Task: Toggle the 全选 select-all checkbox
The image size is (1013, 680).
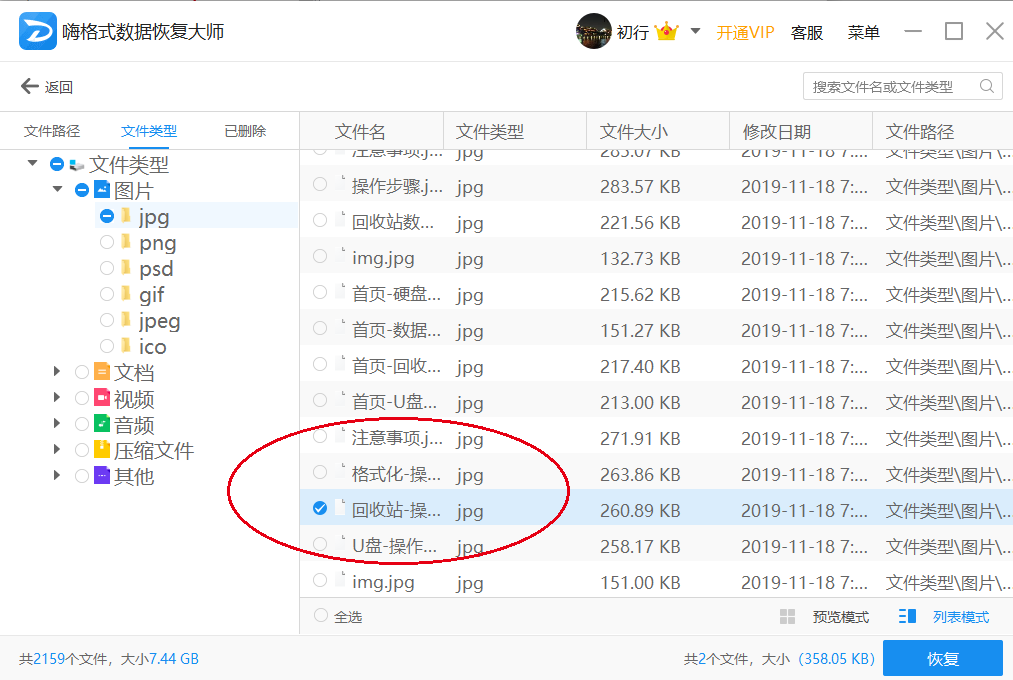Action: pos(320,615)
